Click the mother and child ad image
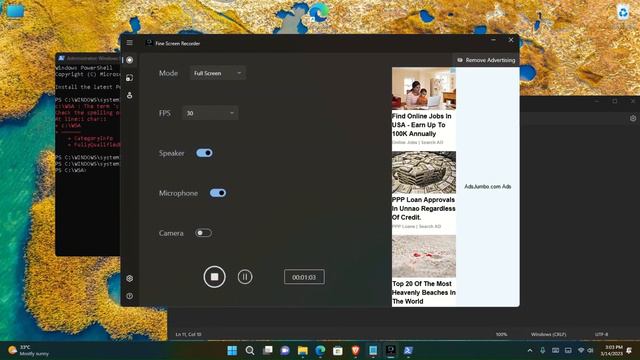Screen dimensions: 640x360 point(424,89)
